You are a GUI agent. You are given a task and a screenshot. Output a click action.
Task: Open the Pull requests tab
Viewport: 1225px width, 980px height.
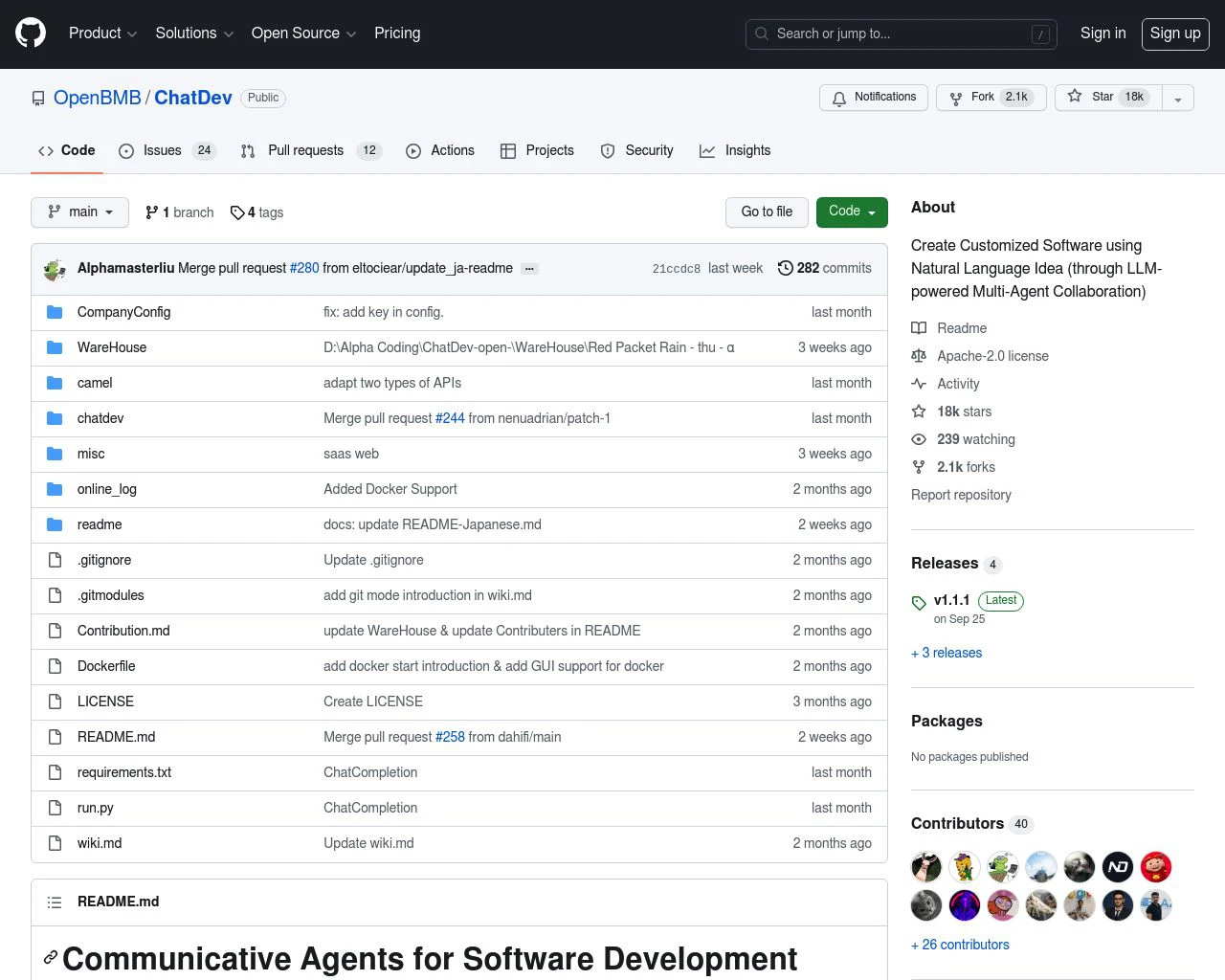310,150
